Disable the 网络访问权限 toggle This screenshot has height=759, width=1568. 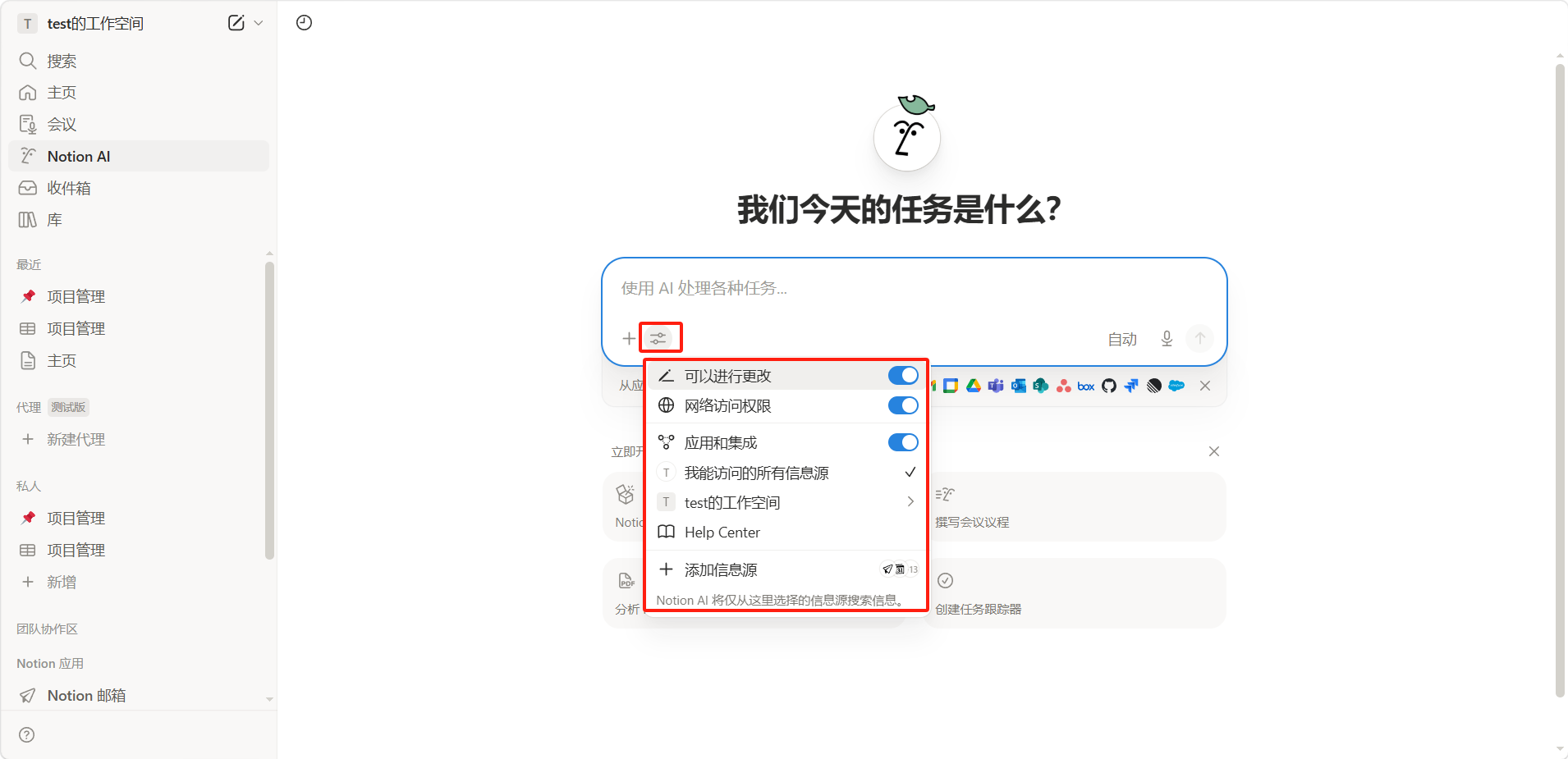point(903,406)
